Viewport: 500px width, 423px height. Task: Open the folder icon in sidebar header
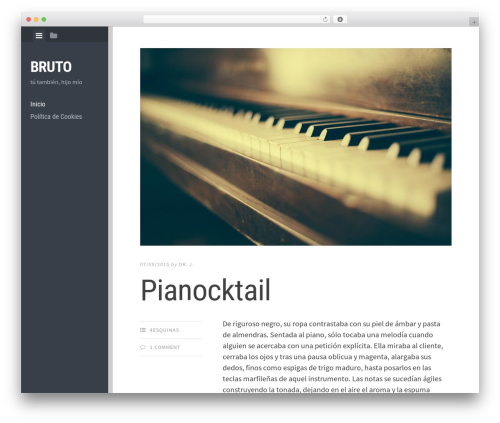coord(53,35)
